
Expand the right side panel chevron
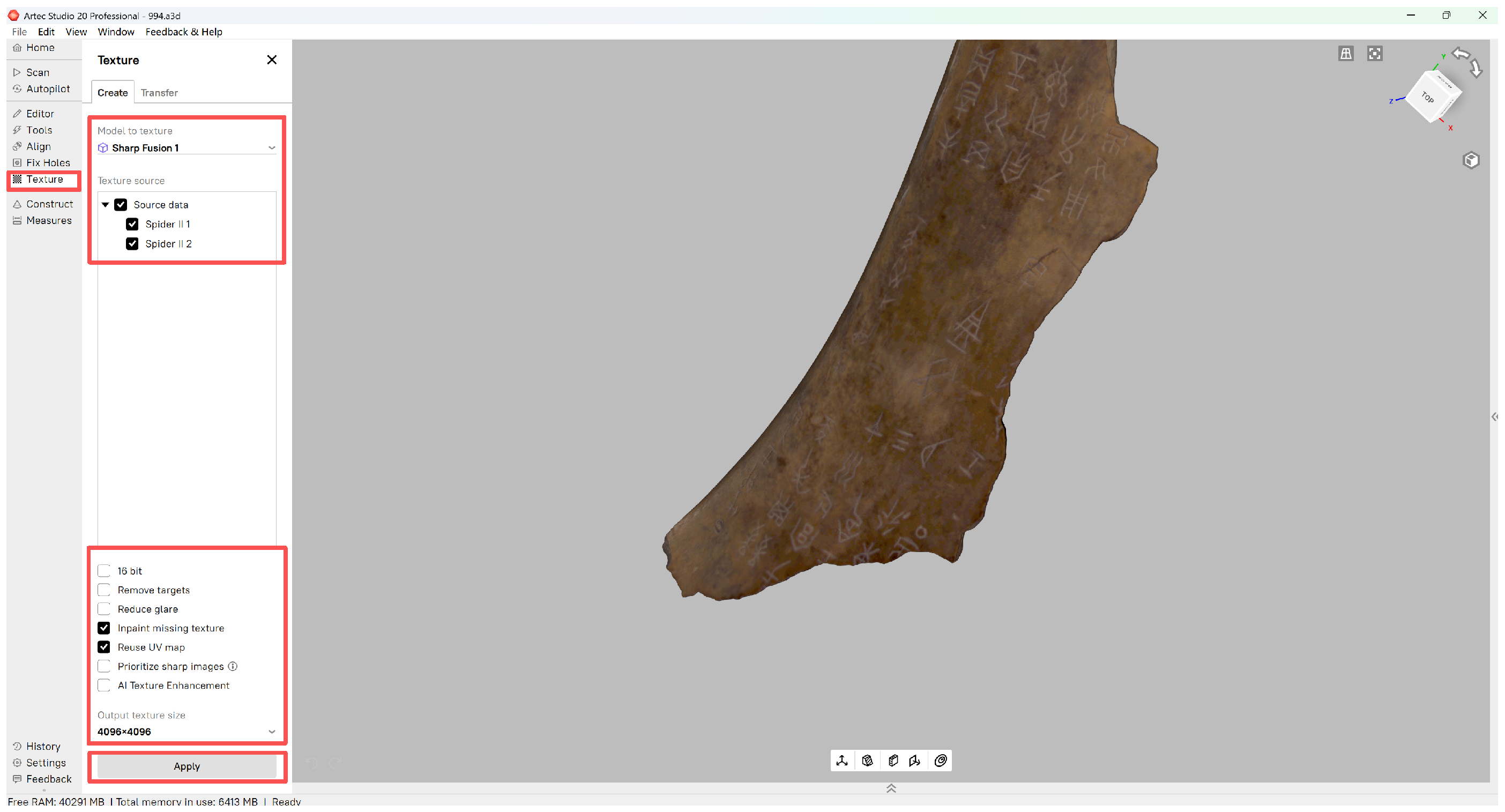(1494, 416)
